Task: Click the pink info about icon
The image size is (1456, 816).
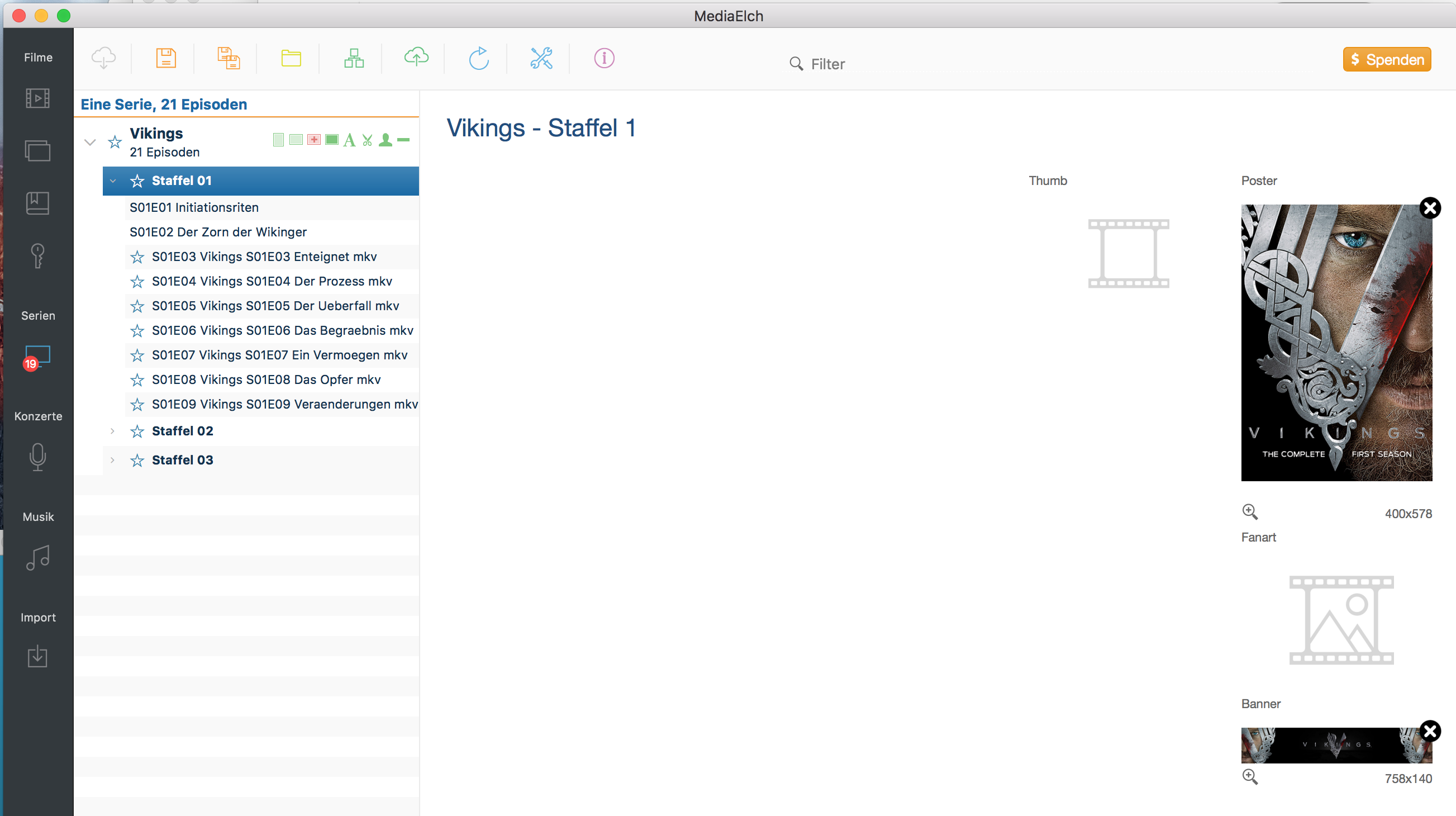Action: pyautogui.click(x=604, y=58)
